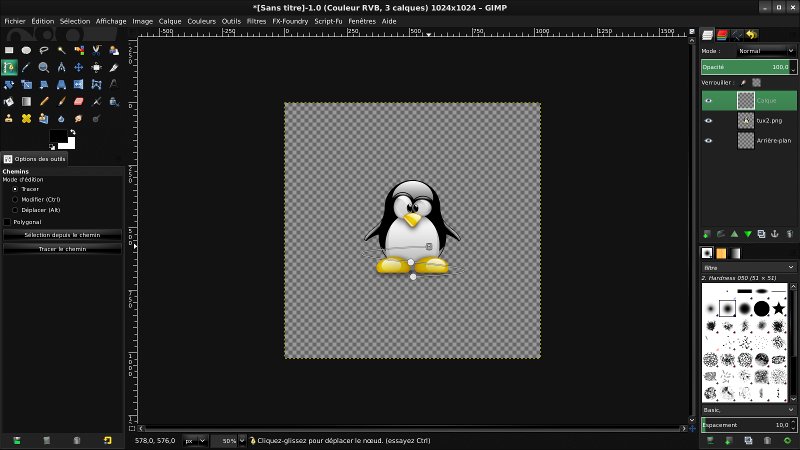Enable the Polygonal checkbox
Viewport: 800px width, 450px height.
point(7,222)
